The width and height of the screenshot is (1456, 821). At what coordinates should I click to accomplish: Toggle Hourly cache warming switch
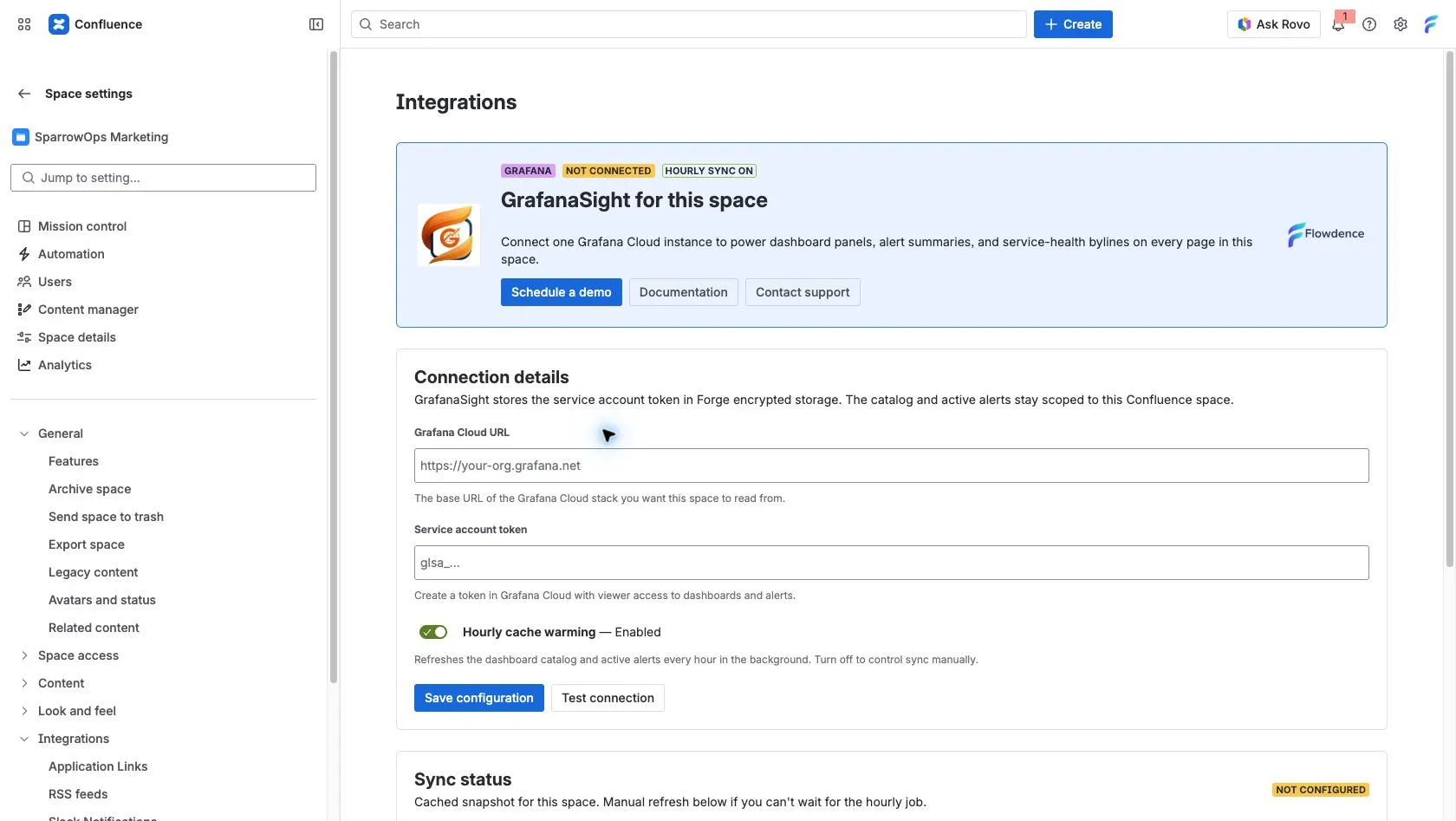coord(433,632)
